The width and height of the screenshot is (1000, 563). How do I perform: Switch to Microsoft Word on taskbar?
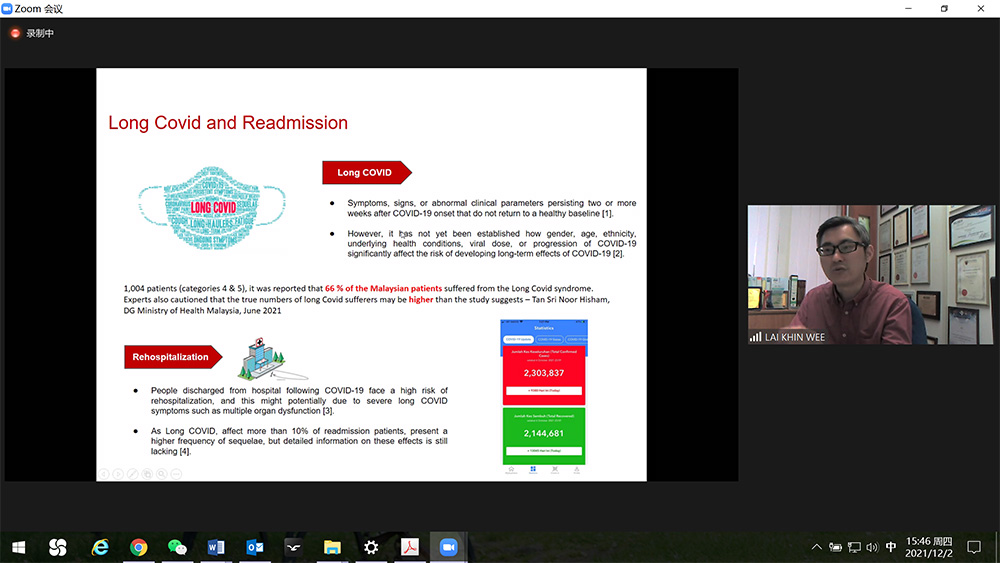tap(216, 547)
